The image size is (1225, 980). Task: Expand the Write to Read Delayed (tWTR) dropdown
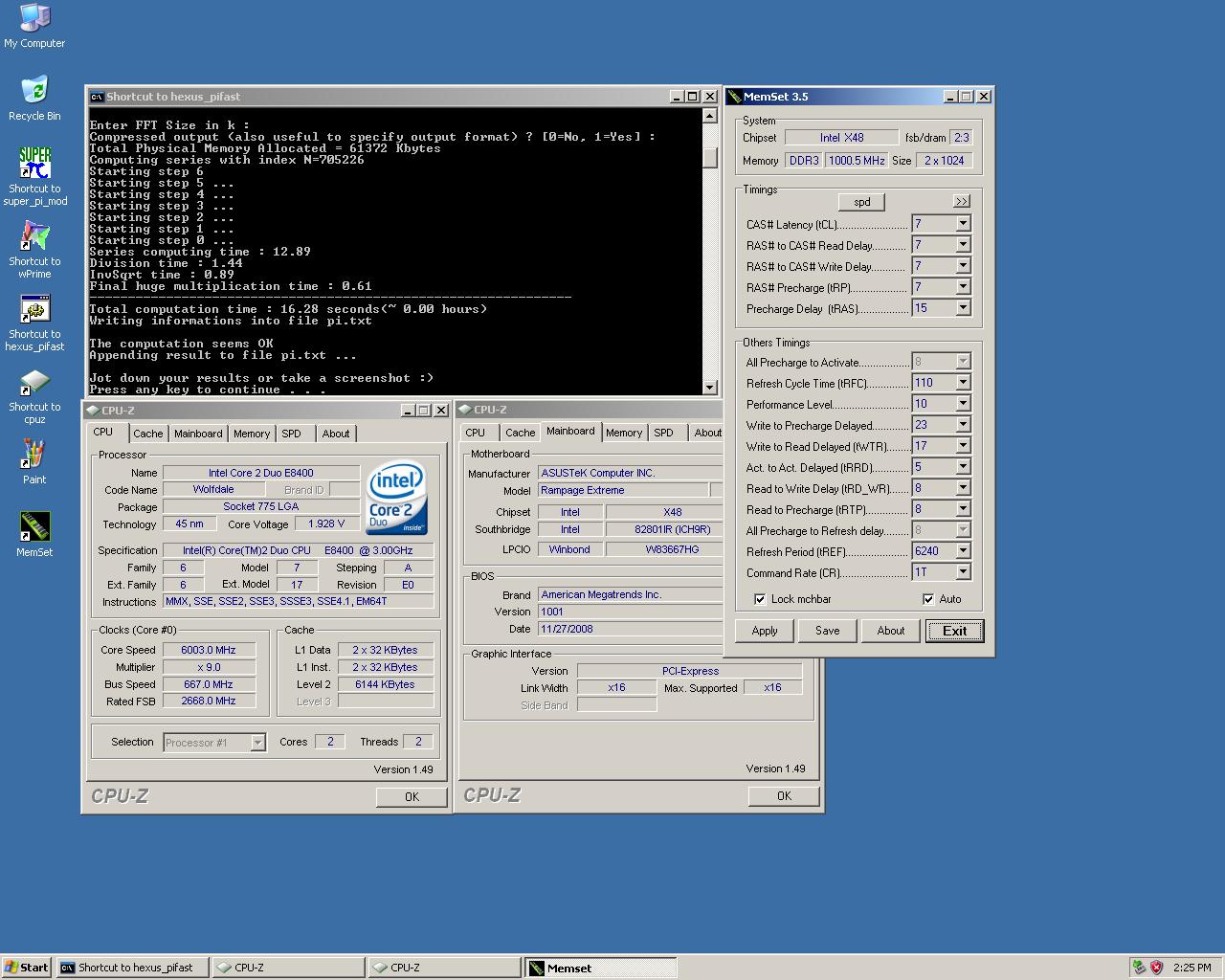[x=963, y=446]
